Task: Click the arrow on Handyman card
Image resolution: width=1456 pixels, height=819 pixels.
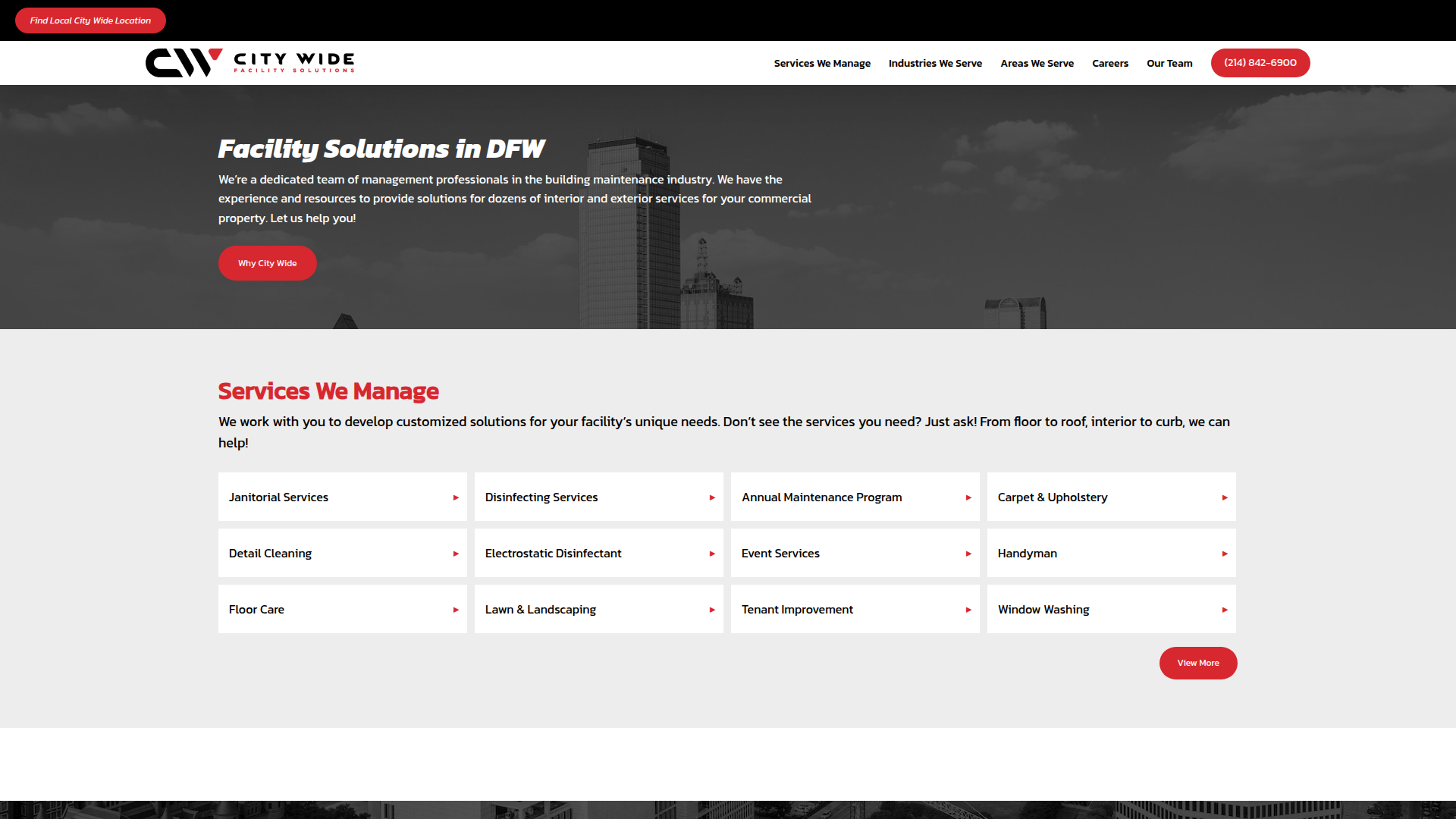Action: (1225, 554)
